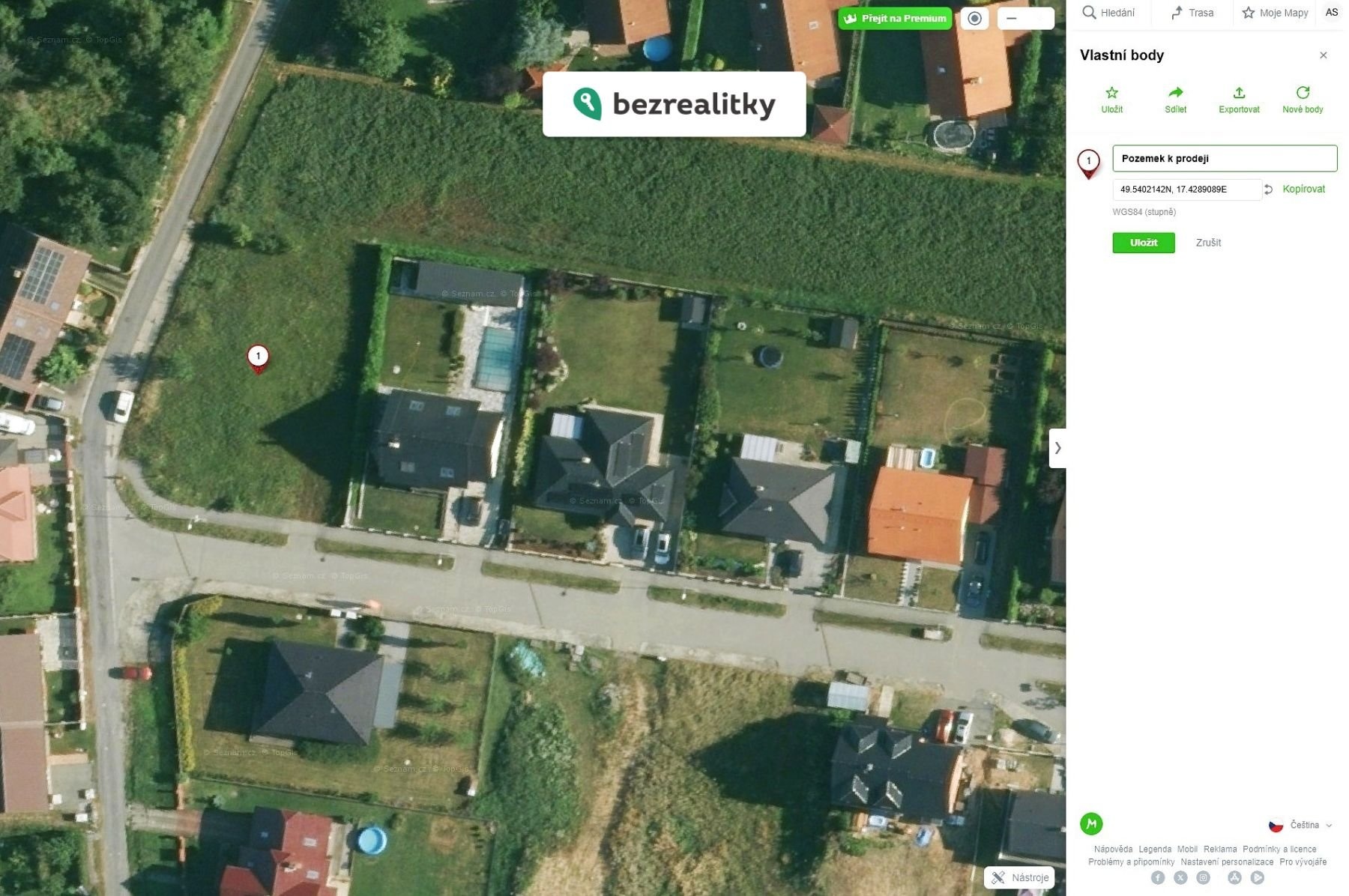Open the Mapy.cz green logo icon

point(1091,823)
